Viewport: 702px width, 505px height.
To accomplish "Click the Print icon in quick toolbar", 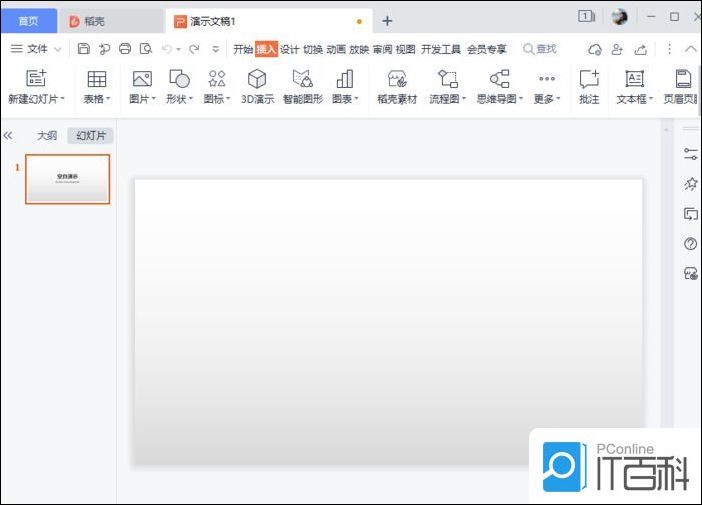I will [x=125, y=49].
